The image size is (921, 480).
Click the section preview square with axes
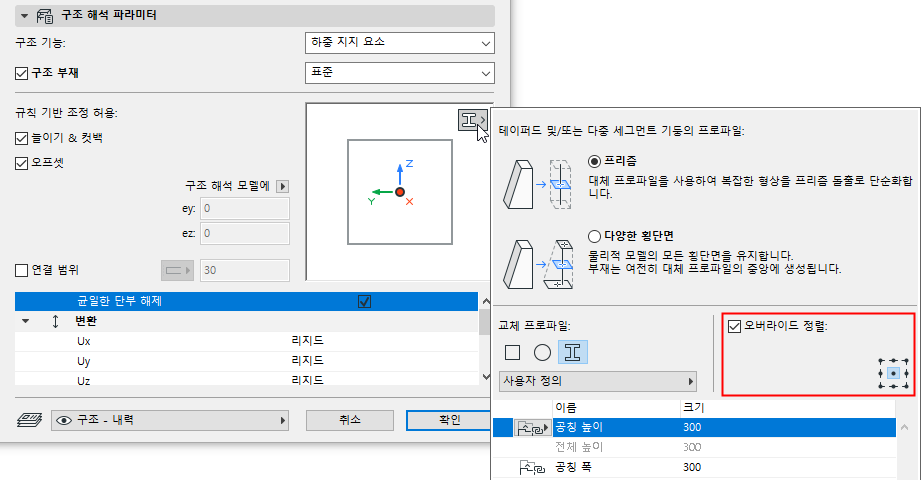(400, 192)
